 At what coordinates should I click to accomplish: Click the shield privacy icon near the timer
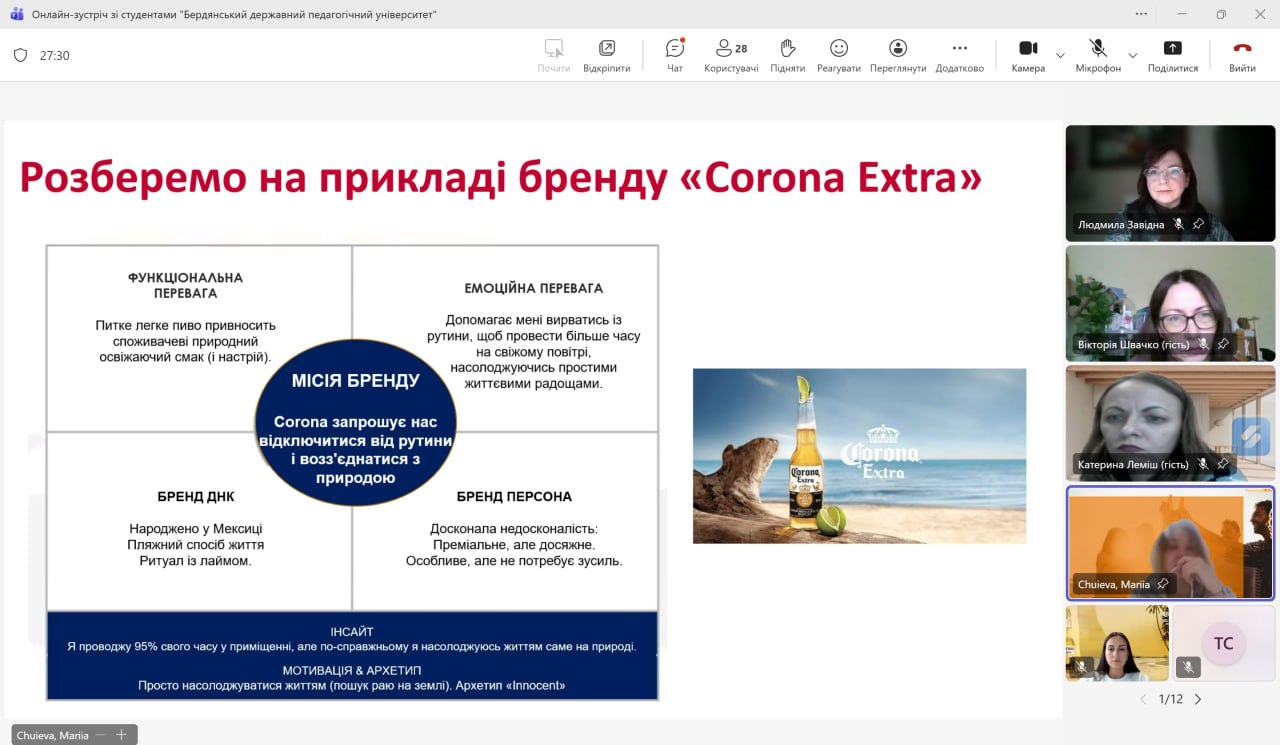[20, 56]
